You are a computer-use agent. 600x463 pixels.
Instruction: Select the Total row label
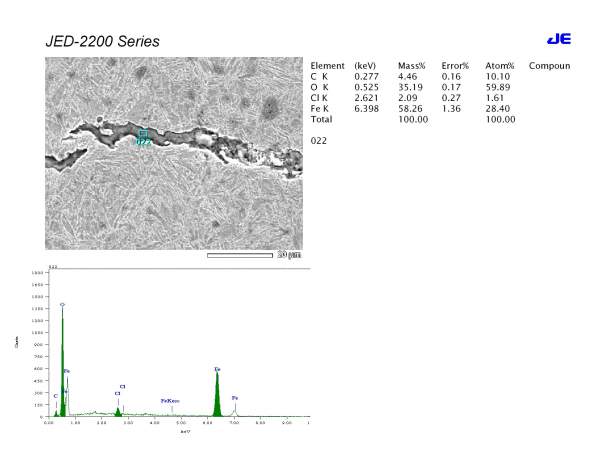point(321,119)
